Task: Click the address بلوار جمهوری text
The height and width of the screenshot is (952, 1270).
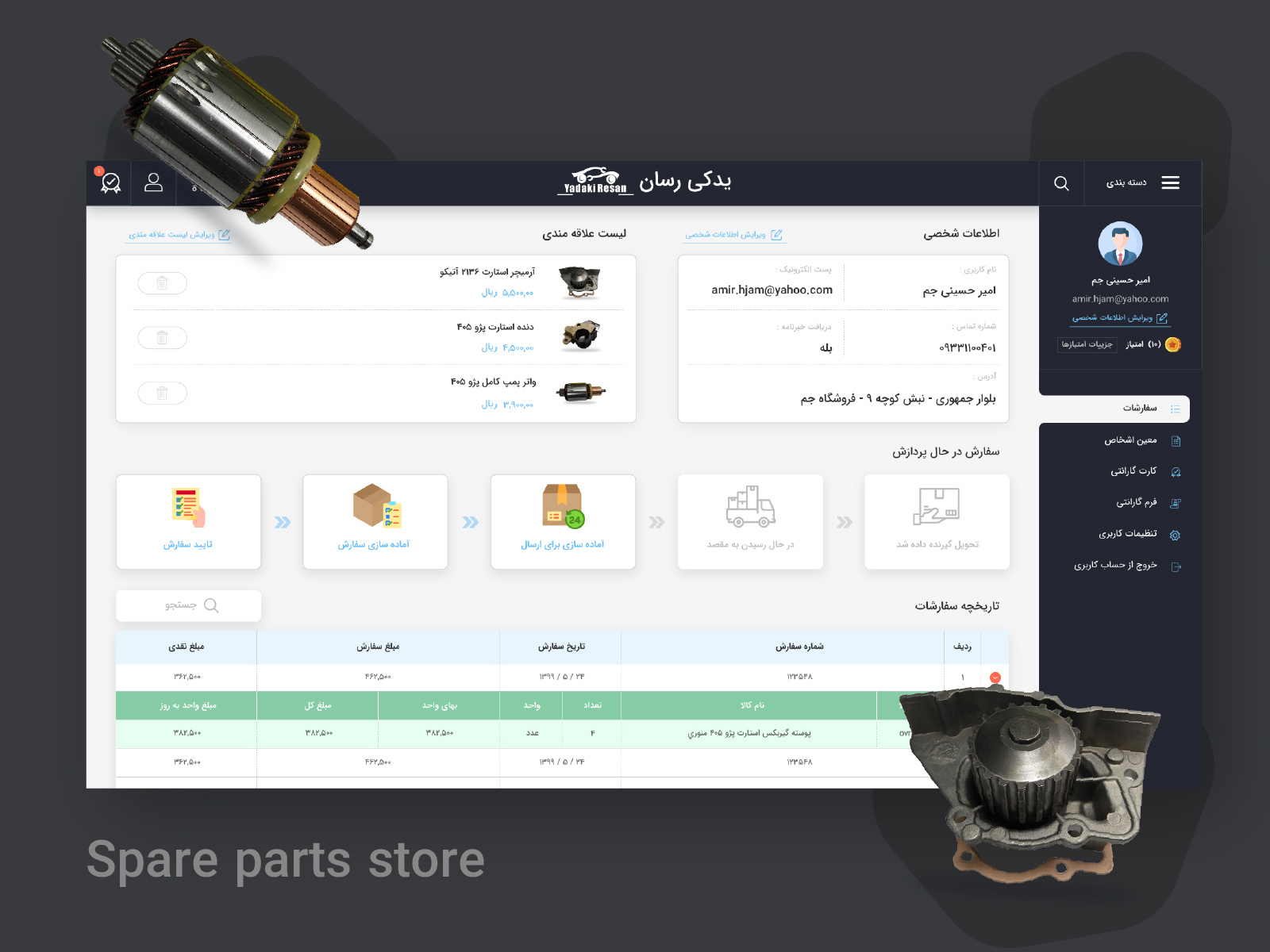Action: pyautogui.click(x=898, y=398)
